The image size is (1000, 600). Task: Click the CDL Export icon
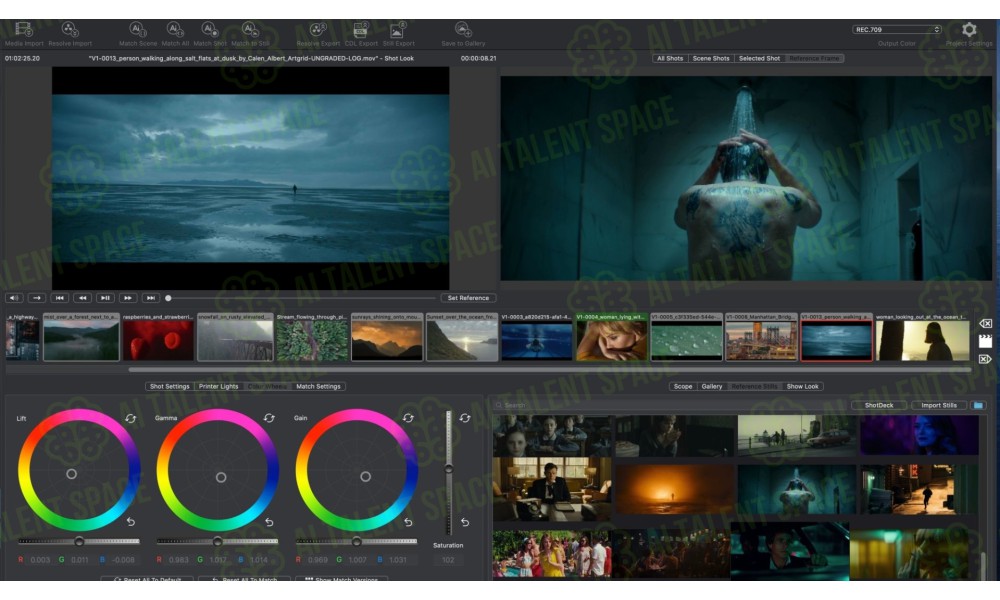click(361, 29)
